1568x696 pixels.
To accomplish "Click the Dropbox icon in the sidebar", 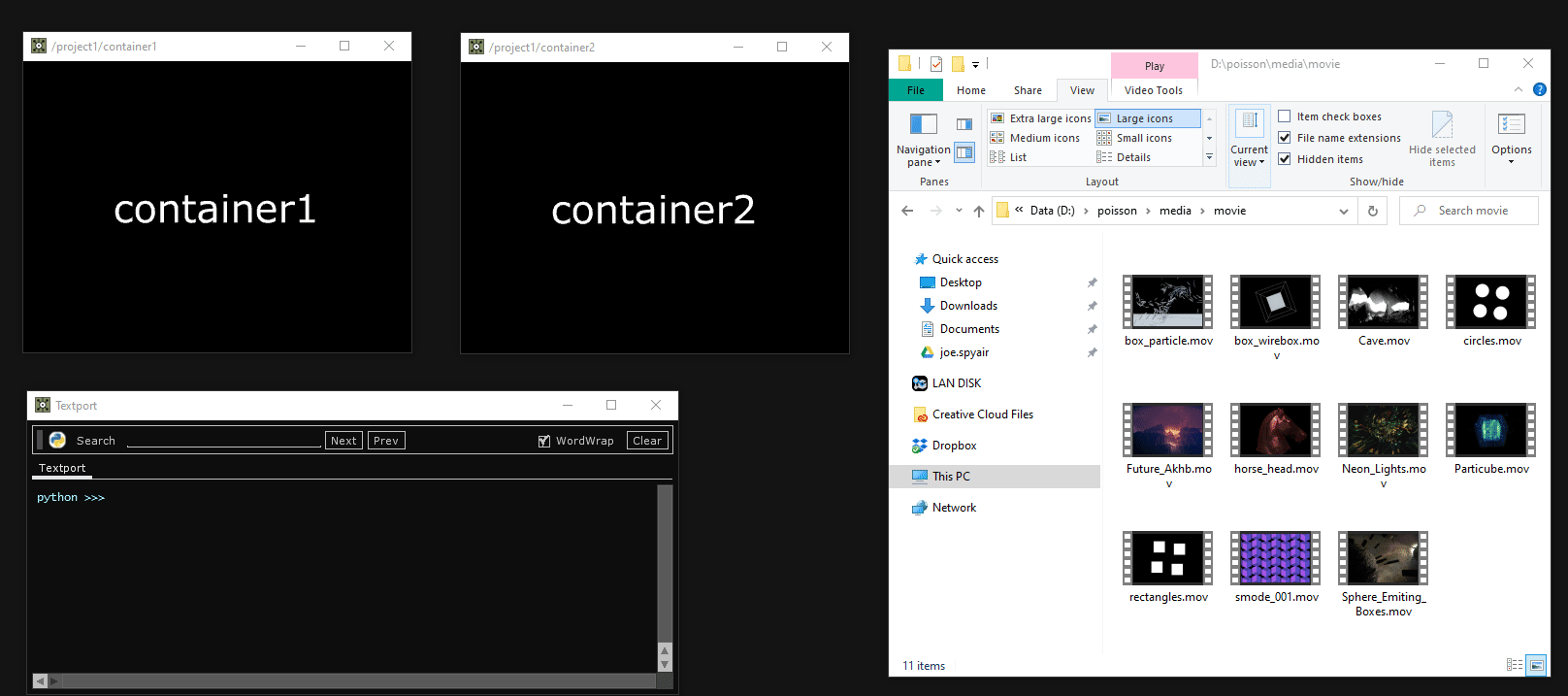I will [919, 446].
